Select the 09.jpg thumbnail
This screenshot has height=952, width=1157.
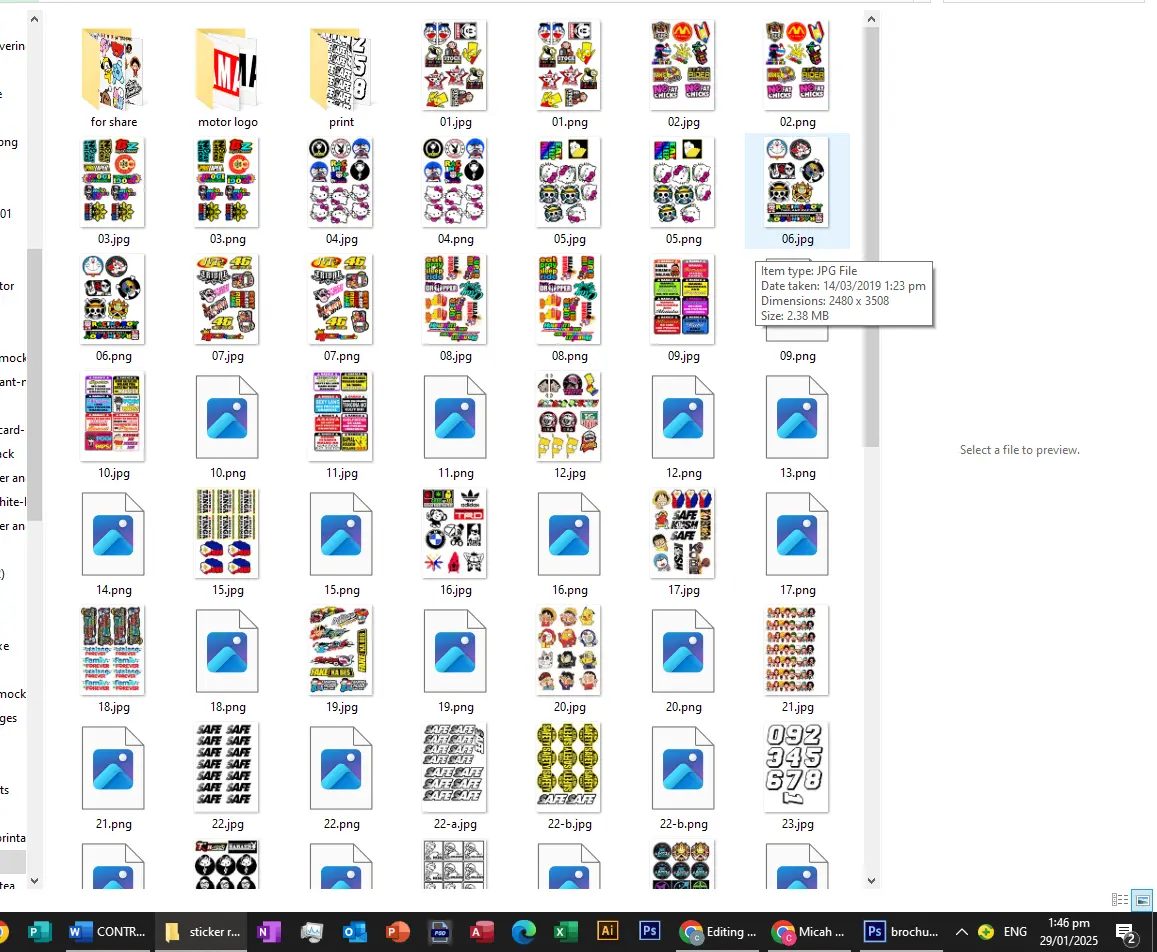pyautogui.click(x=683, y=299)
